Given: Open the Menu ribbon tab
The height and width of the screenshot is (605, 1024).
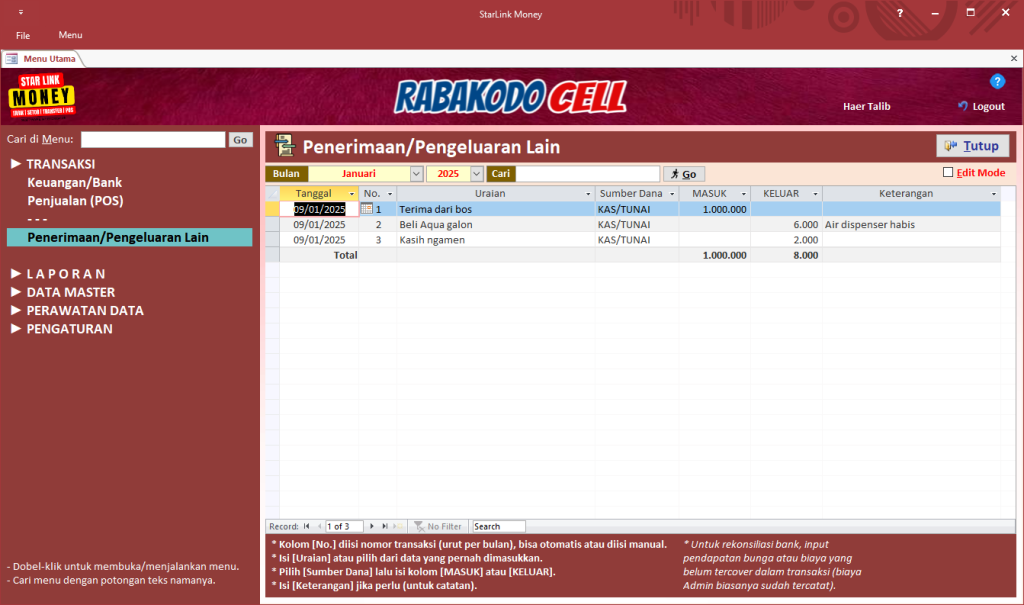Looking at the screenshot, I should [71, 35].
